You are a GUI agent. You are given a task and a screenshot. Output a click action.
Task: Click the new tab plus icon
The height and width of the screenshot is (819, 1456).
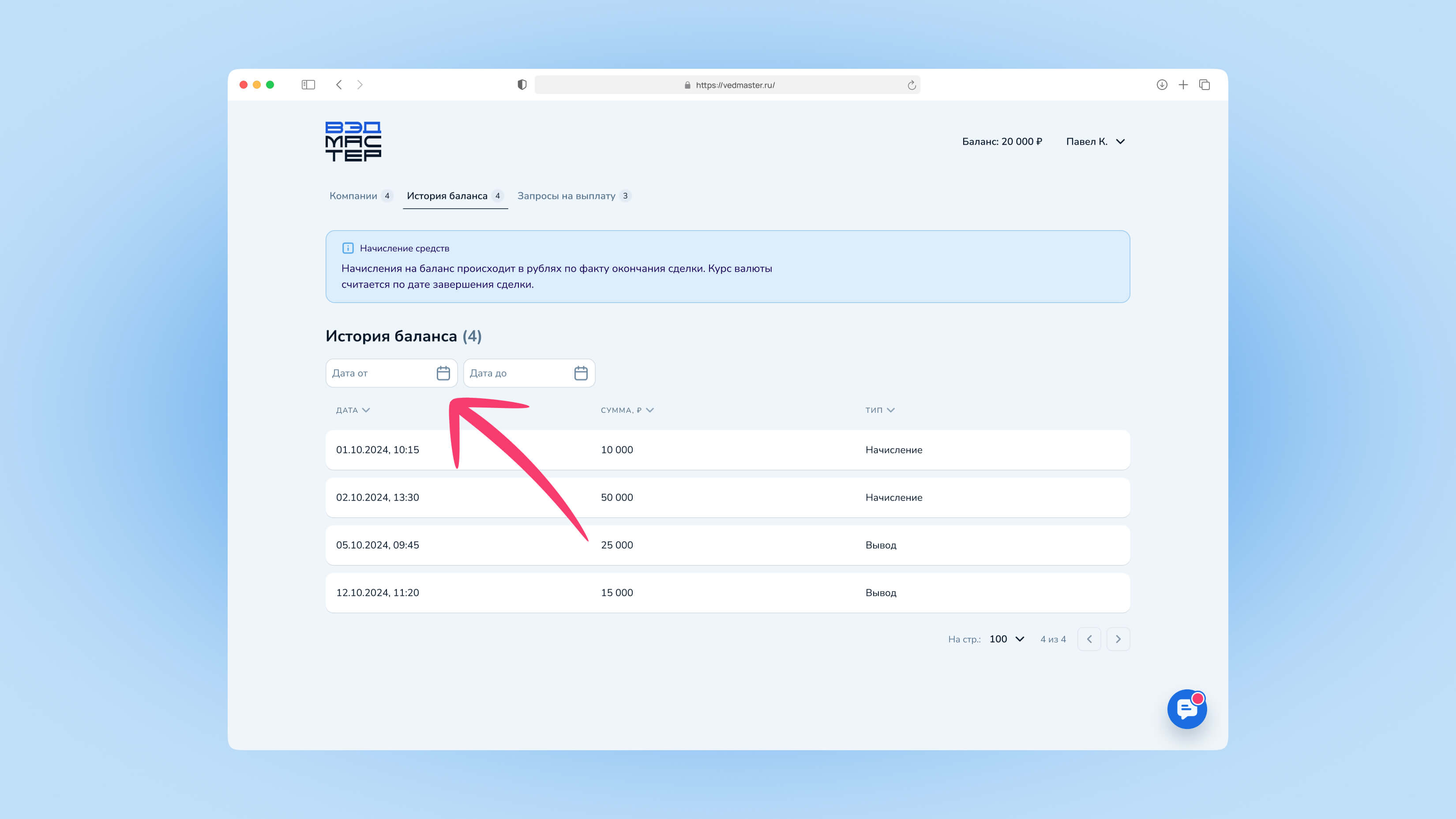pyautogui.click(x=1183, y=85)
